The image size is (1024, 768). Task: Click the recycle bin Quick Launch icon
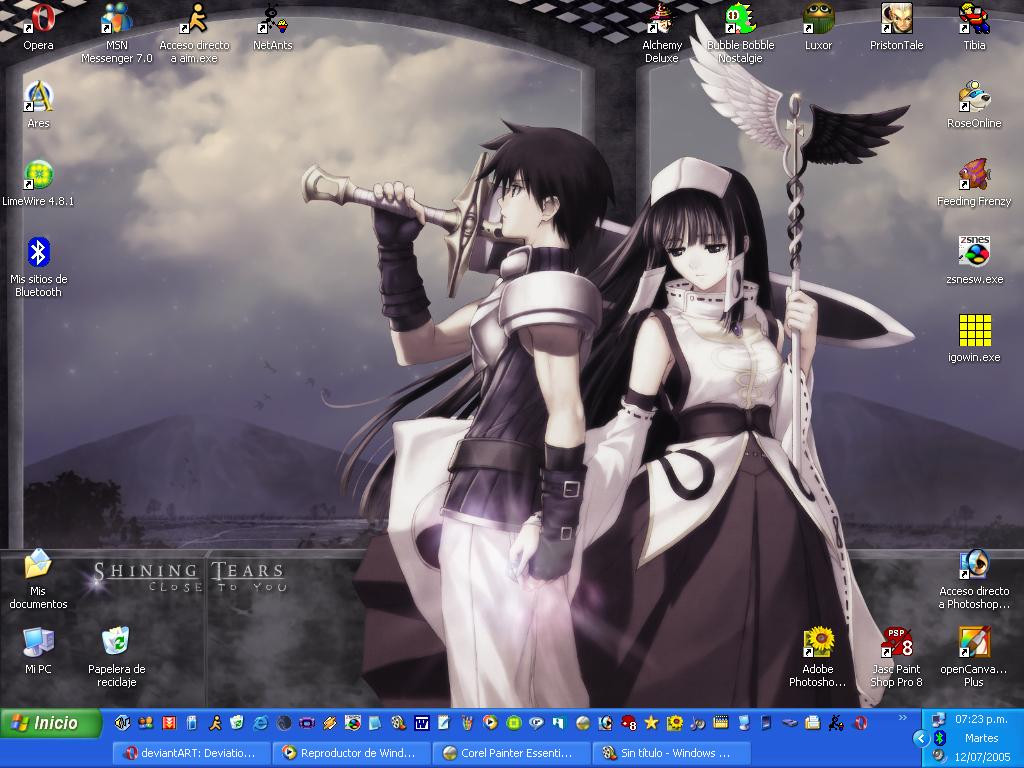238,722
